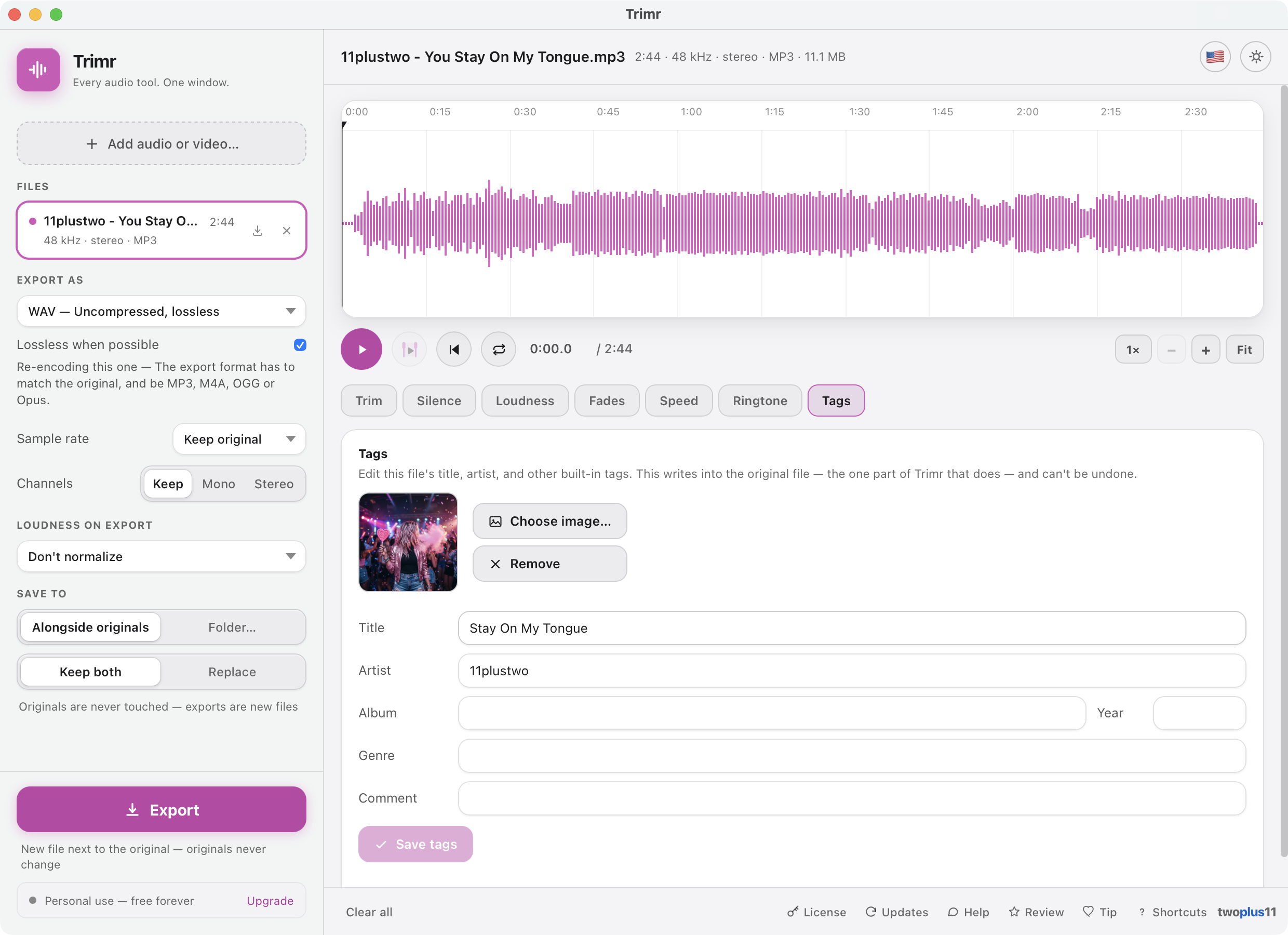The width and height of the screenshot is (1288, 935).
Task: Click the key icon next to License
Action: click(793, 912)
